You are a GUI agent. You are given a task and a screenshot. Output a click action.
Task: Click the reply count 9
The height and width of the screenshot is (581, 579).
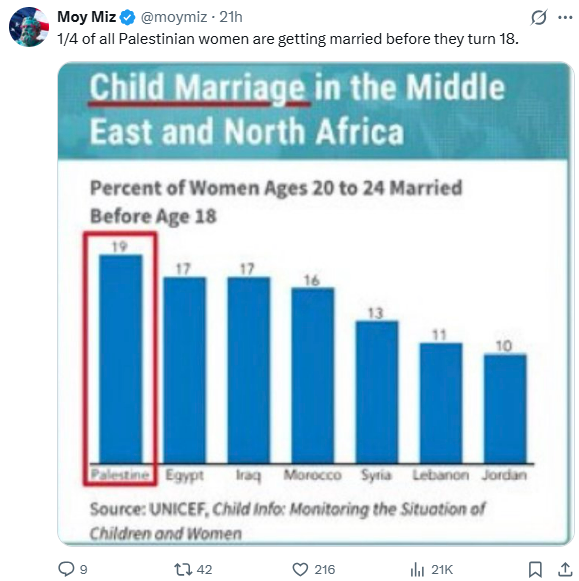(x=84, y=570)
